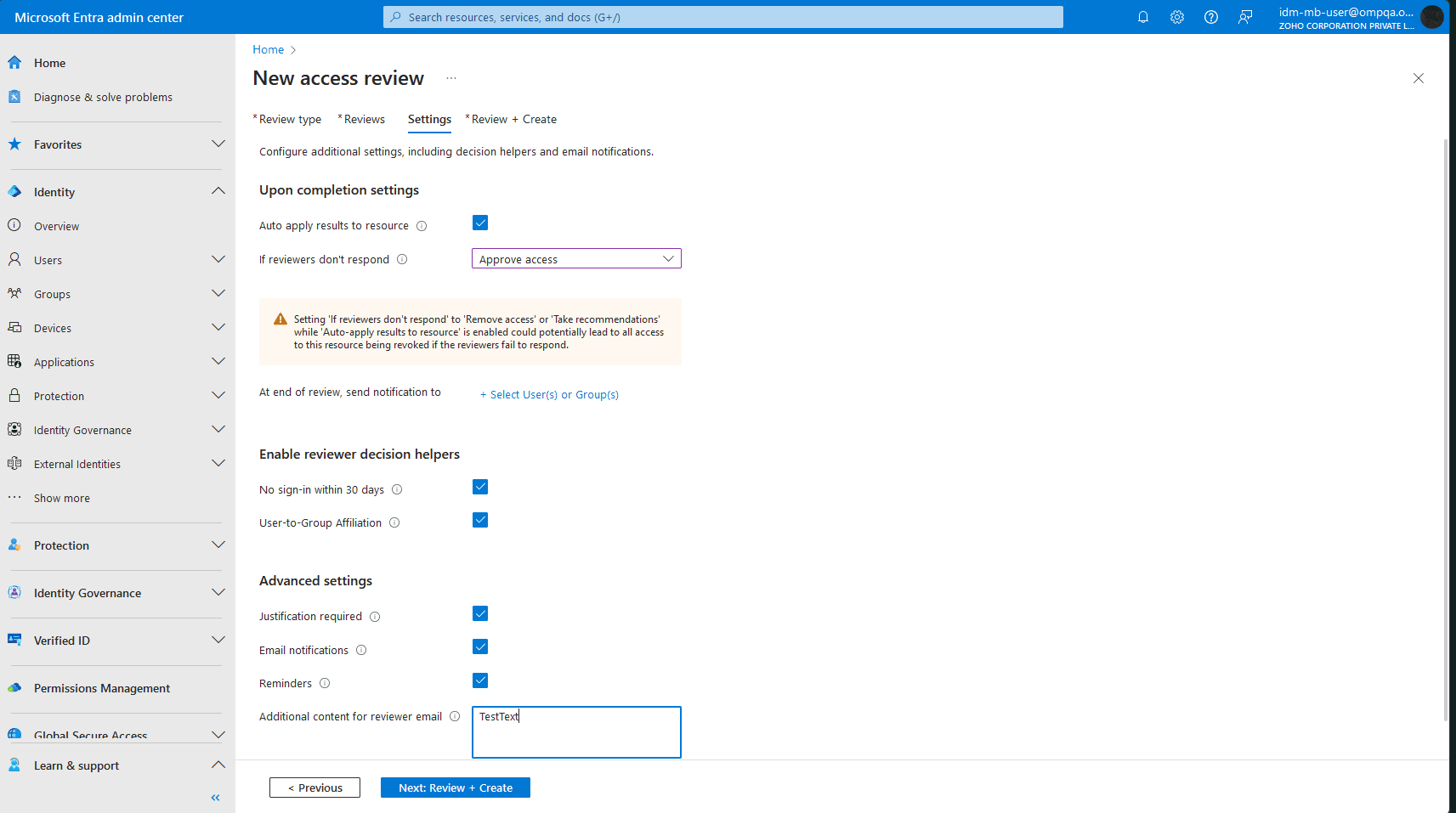Disable the No sign-in within 30 days helper

tap(480, 487)
